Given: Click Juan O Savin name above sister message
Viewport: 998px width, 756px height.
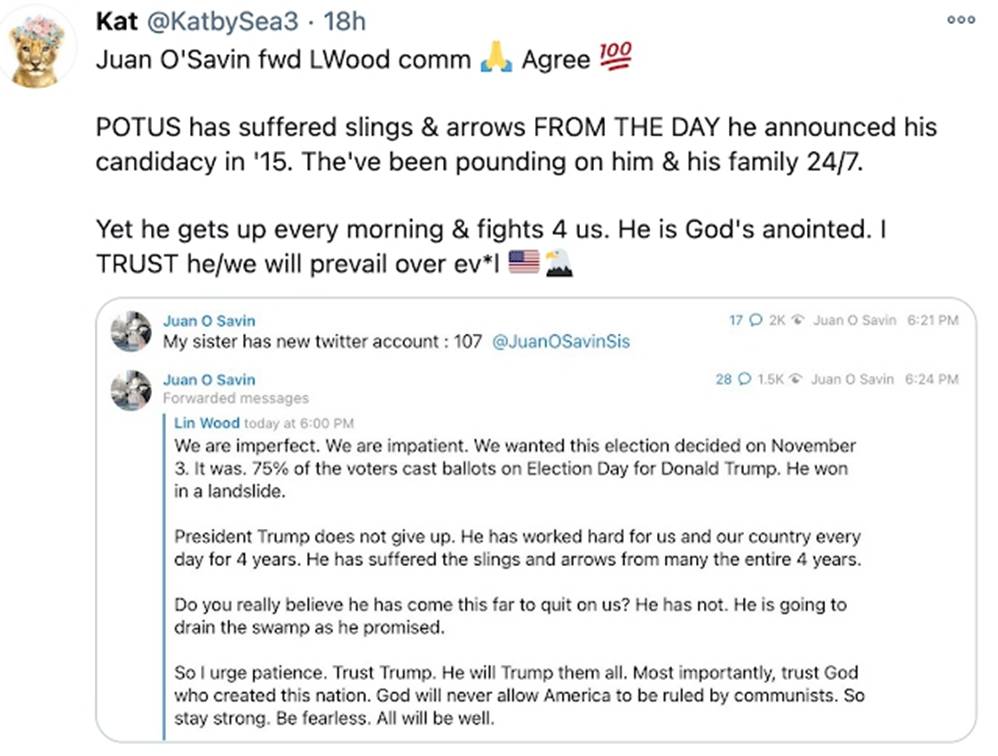Looking at the screenshot, I should tap(209, 321).
